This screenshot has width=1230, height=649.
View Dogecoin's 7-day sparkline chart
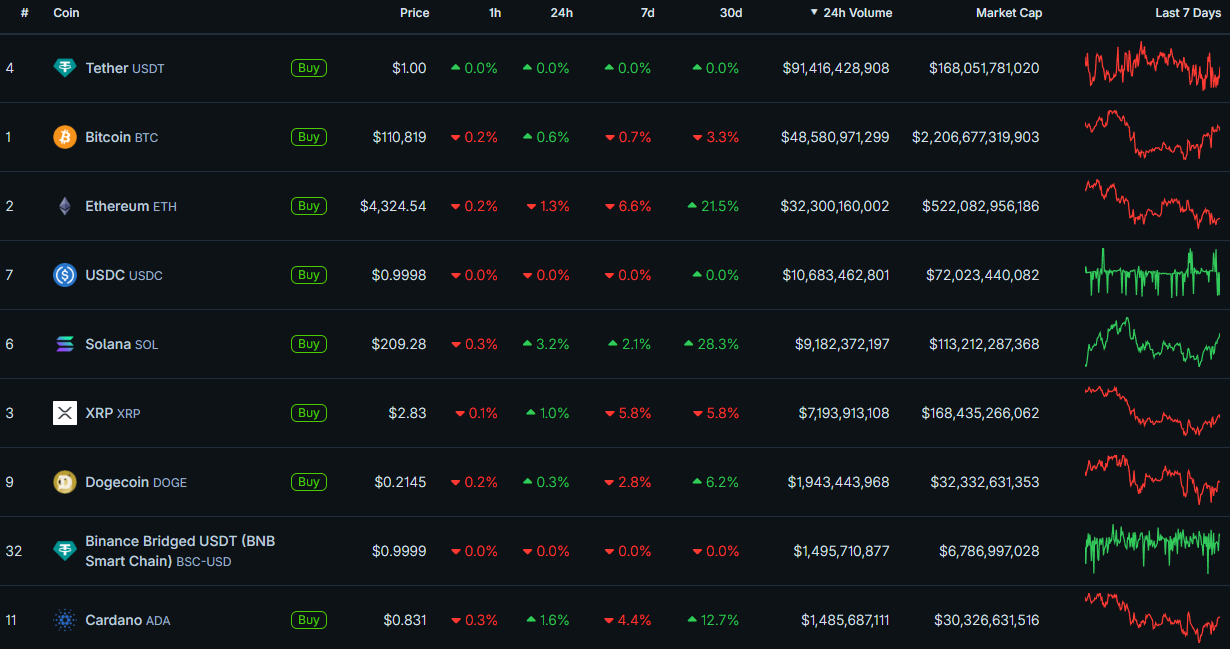click(x=1152, y=480)
